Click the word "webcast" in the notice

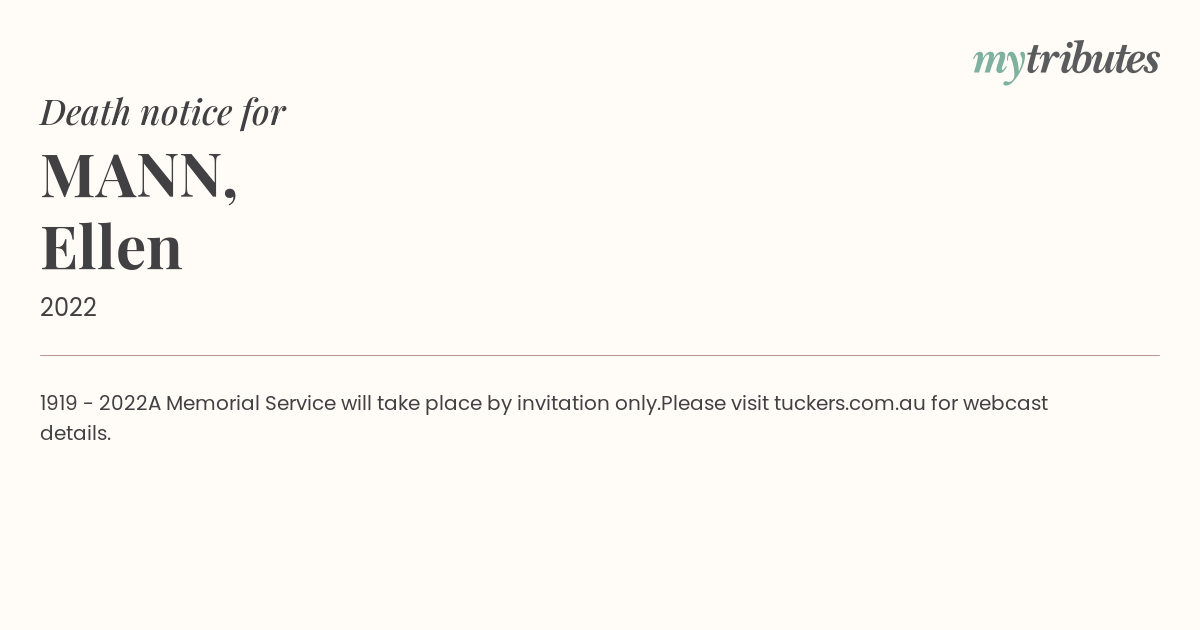(1005, 403)
